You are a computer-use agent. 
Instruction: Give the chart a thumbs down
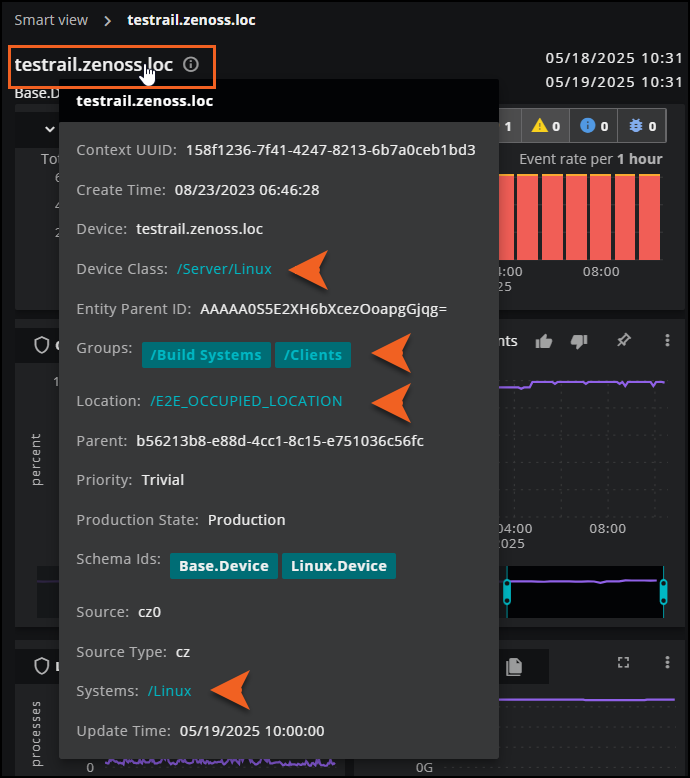(x=579, y=341)
